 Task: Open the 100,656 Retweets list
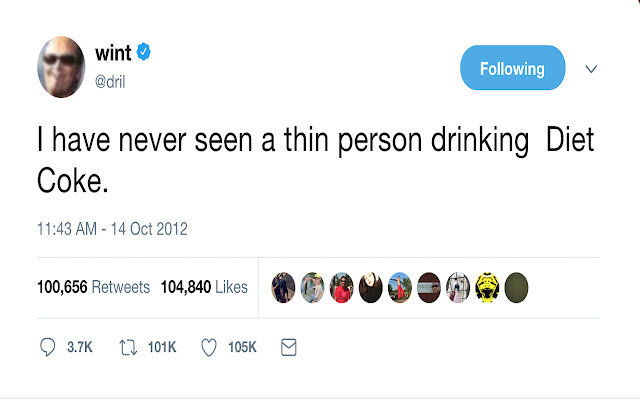[x=93, y=287]
